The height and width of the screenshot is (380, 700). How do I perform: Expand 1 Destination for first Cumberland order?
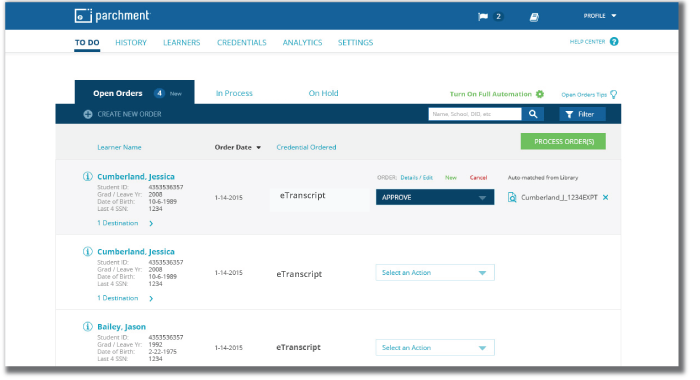125,223
